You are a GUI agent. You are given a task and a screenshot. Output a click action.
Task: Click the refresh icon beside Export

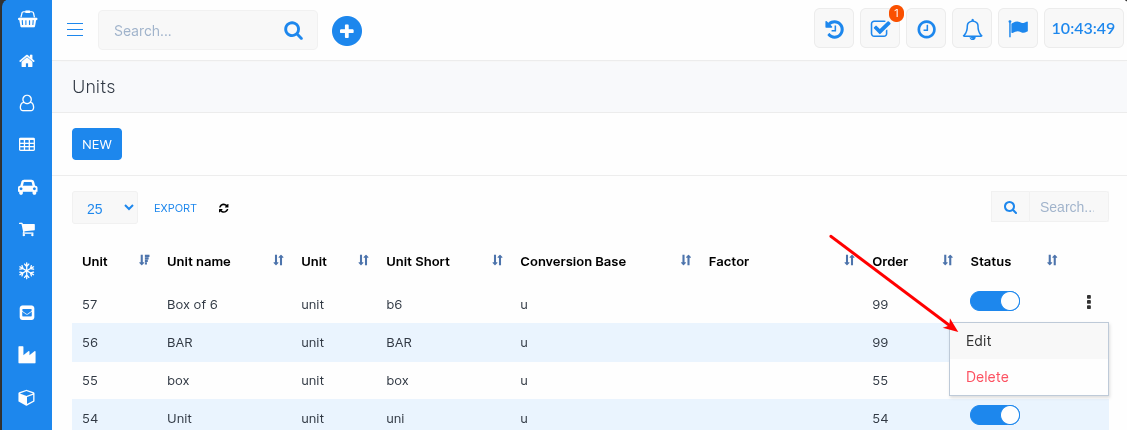pos(223,208)
